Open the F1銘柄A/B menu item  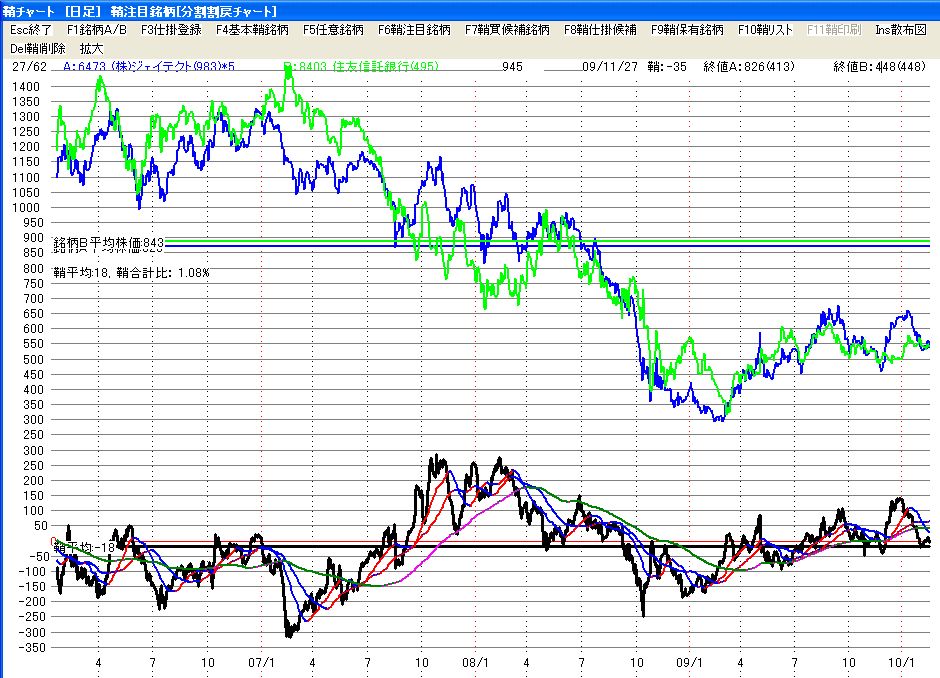(x=96, y=30)
